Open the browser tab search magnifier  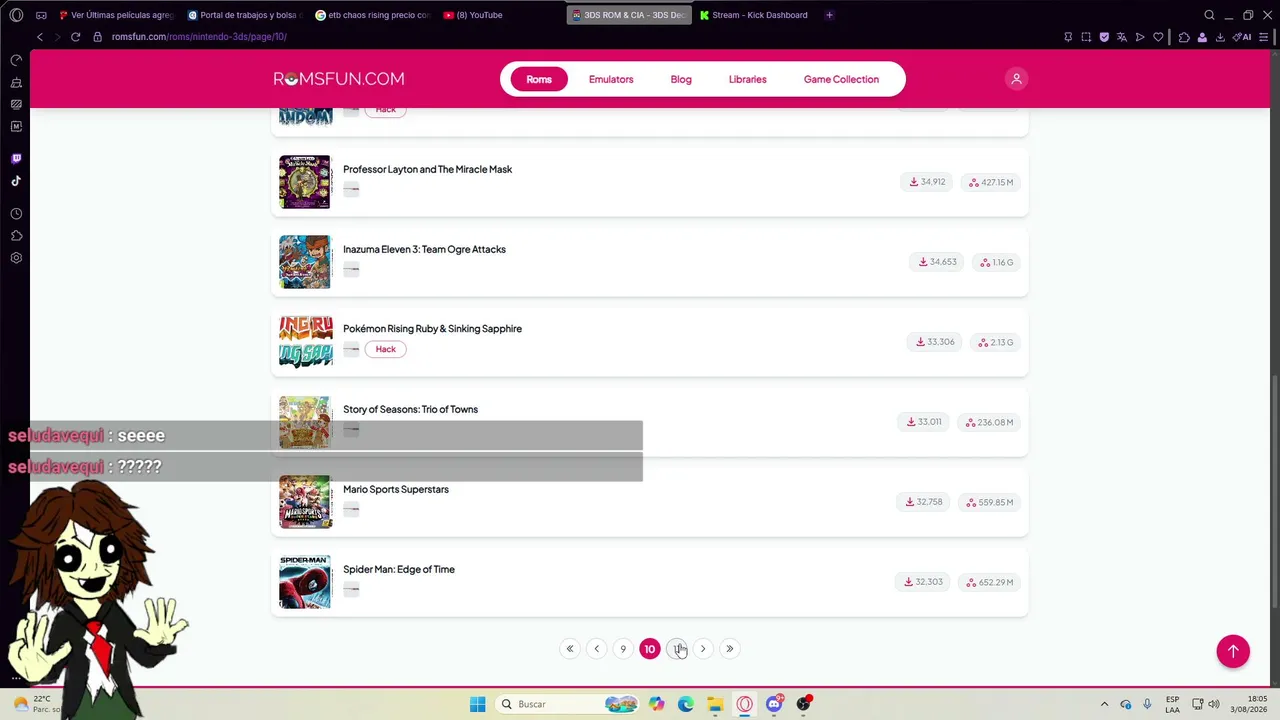pos(1209,15)
